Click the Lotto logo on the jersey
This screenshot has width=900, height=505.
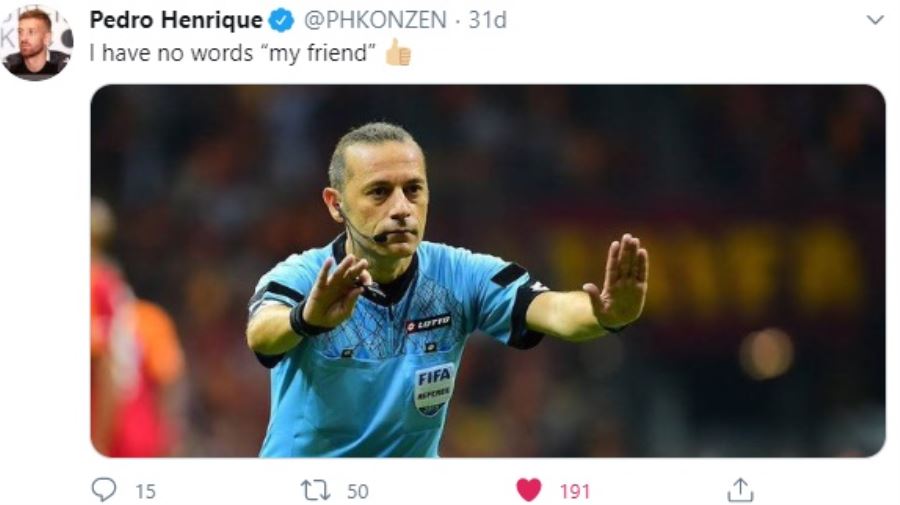click(429, 324)
